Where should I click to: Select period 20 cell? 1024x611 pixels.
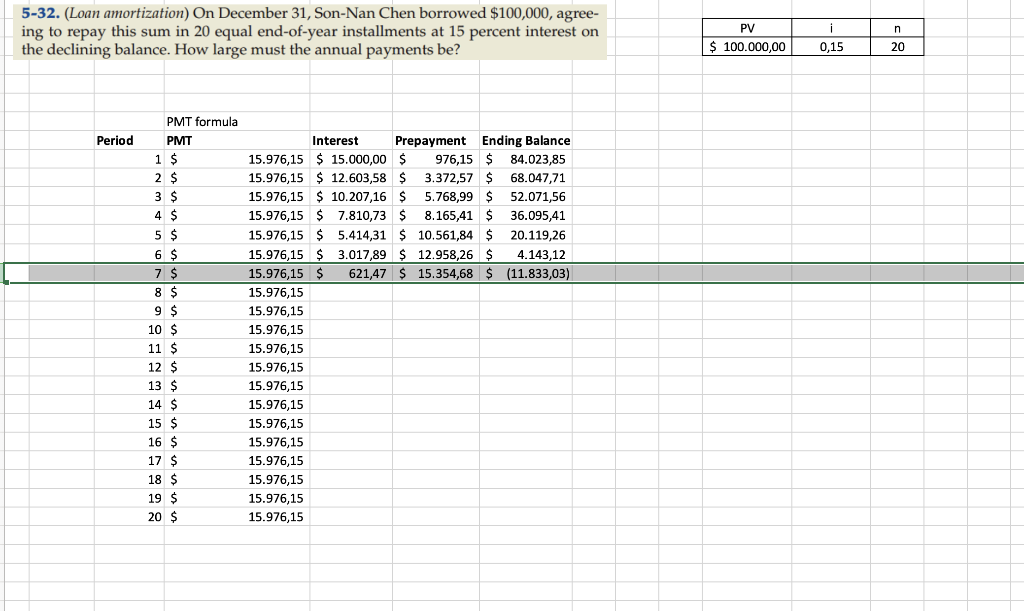pos(129,517)
